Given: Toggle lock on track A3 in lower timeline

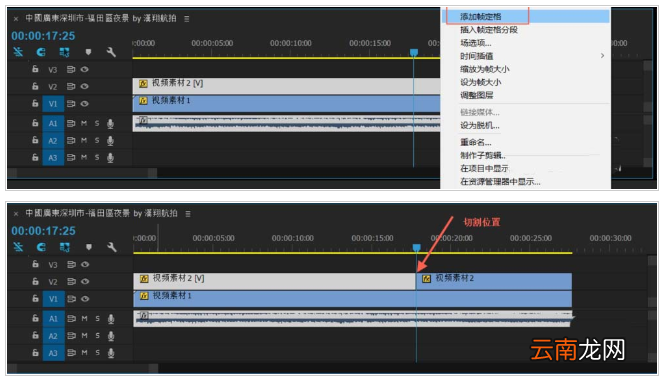Looking at the screenshot, I should 36,352.
